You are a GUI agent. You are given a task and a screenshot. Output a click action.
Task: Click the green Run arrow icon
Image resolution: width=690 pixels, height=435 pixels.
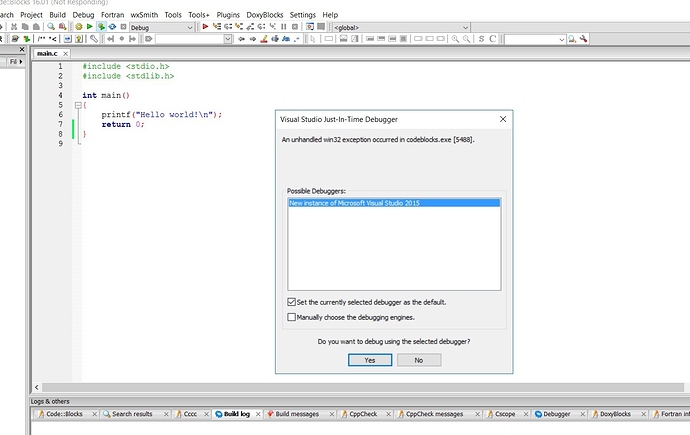pos(89,27)
